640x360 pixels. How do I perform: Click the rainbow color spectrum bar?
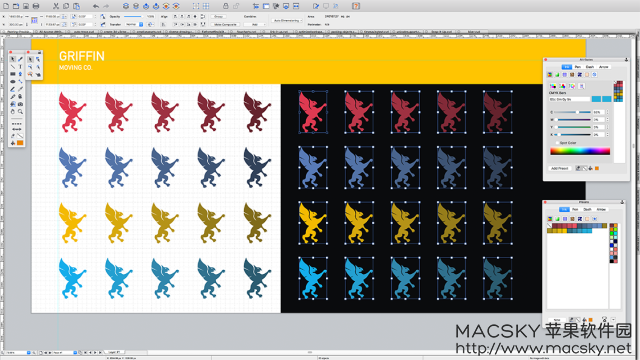[580, 151]
